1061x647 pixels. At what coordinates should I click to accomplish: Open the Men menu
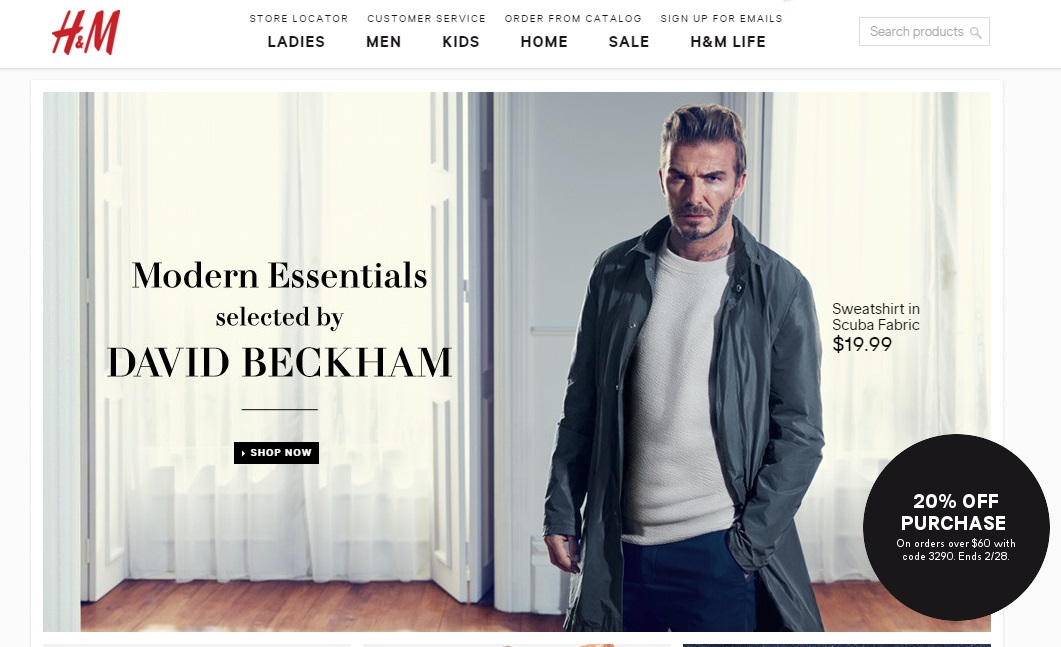(384, 42)
